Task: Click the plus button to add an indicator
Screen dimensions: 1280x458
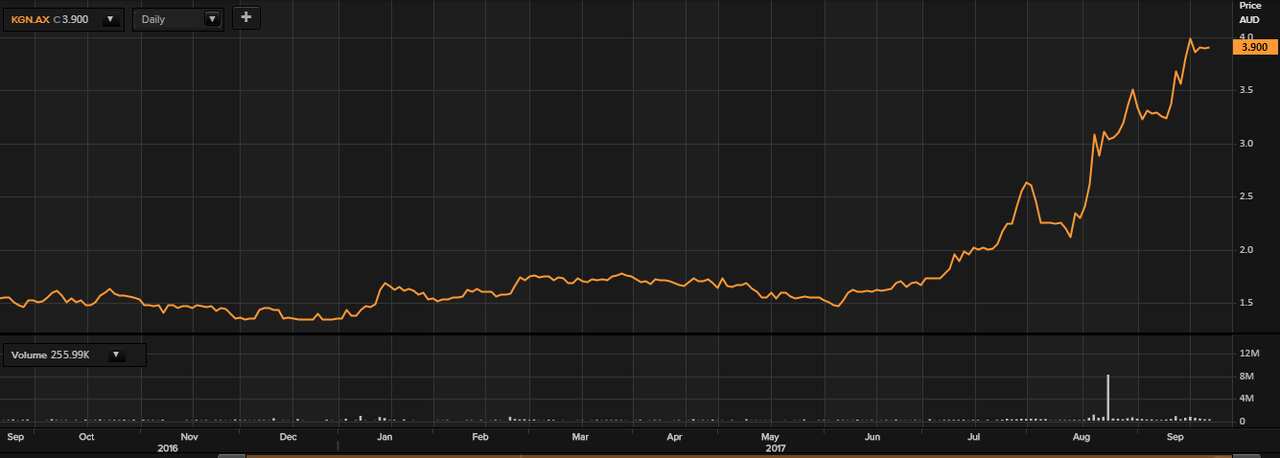Action: (247, 18)
